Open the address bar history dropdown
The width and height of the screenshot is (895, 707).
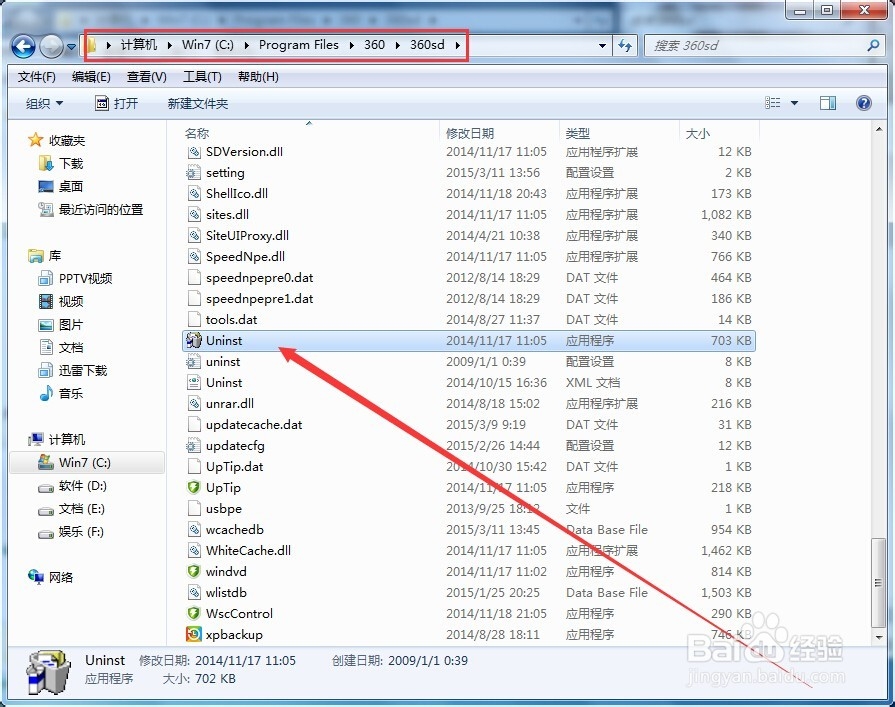[x=602, y=46]
